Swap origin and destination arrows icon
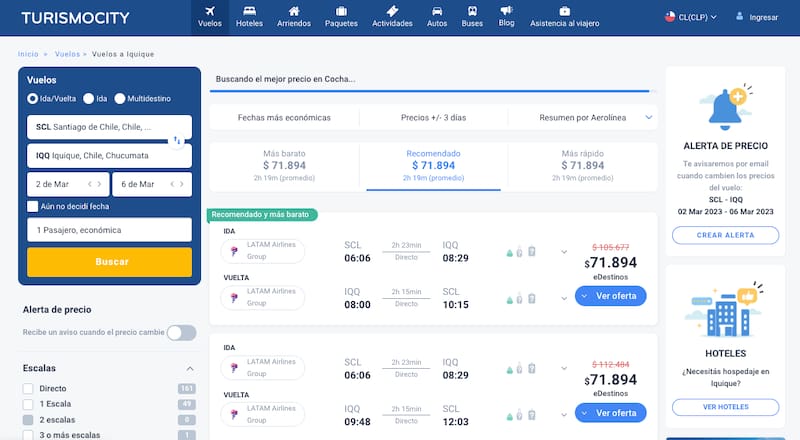800x440 pixels. tap(177, 141)
